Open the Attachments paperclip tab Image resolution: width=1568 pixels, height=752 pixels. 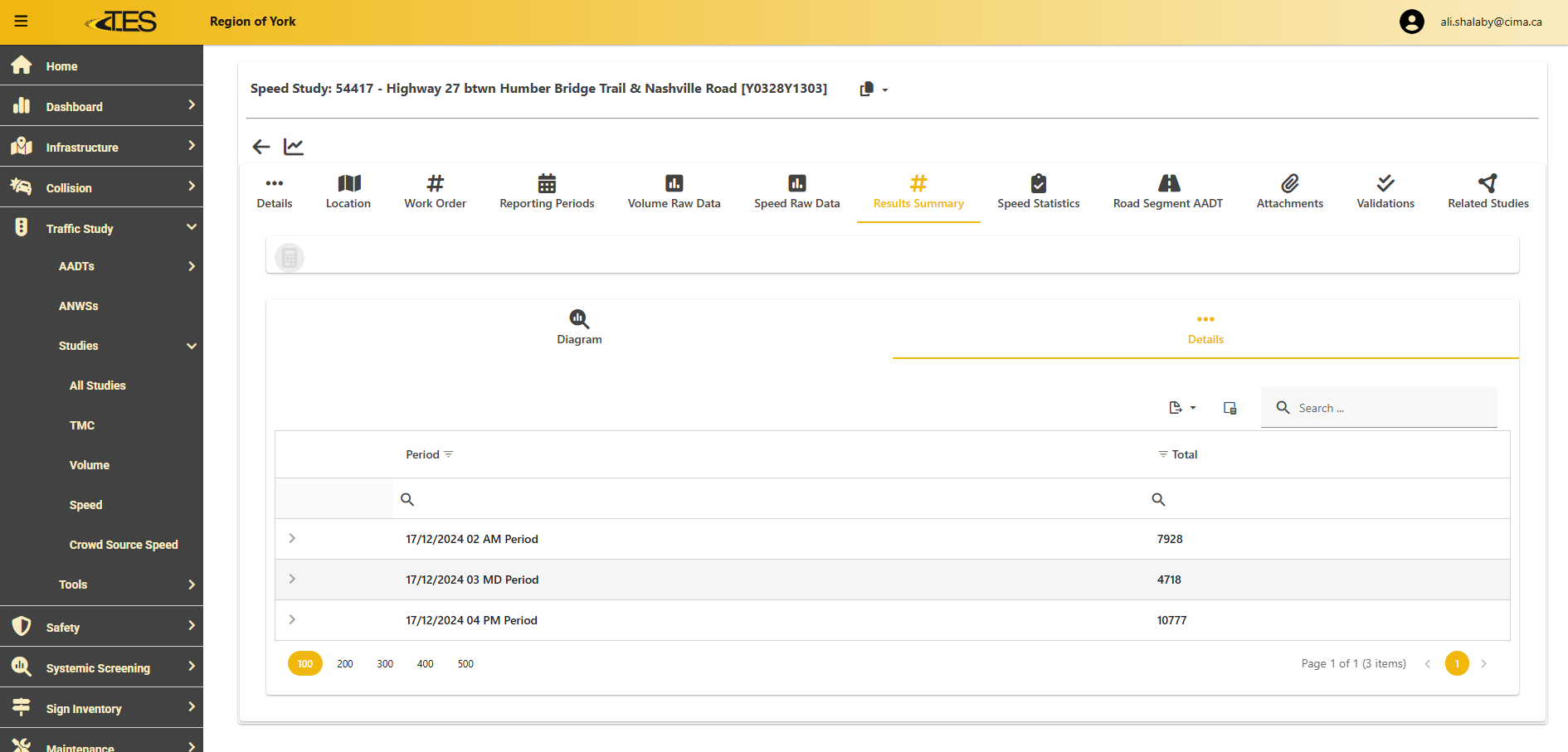point(1289,192)
